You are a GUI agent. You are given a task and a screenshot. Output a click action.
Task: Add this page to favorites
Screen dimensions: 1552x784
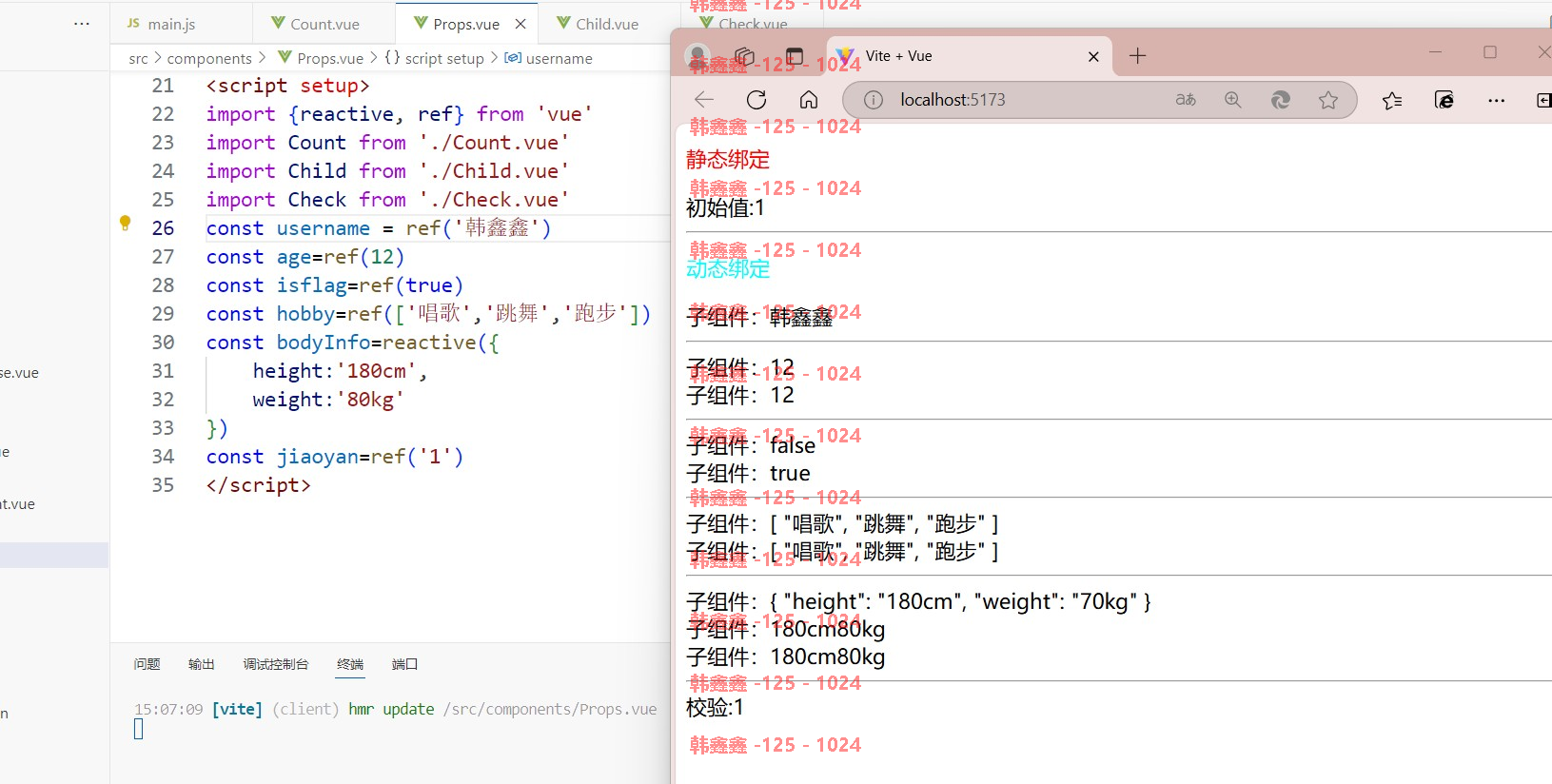click(x=1328, y=100)
